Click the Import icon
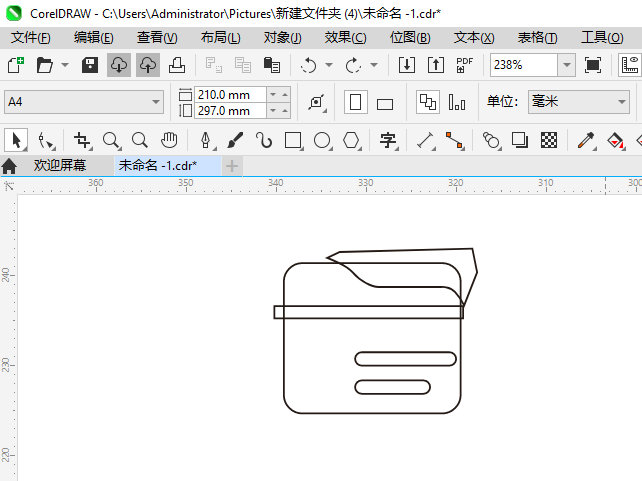This screenshot has width=642, height=481. 407,65
